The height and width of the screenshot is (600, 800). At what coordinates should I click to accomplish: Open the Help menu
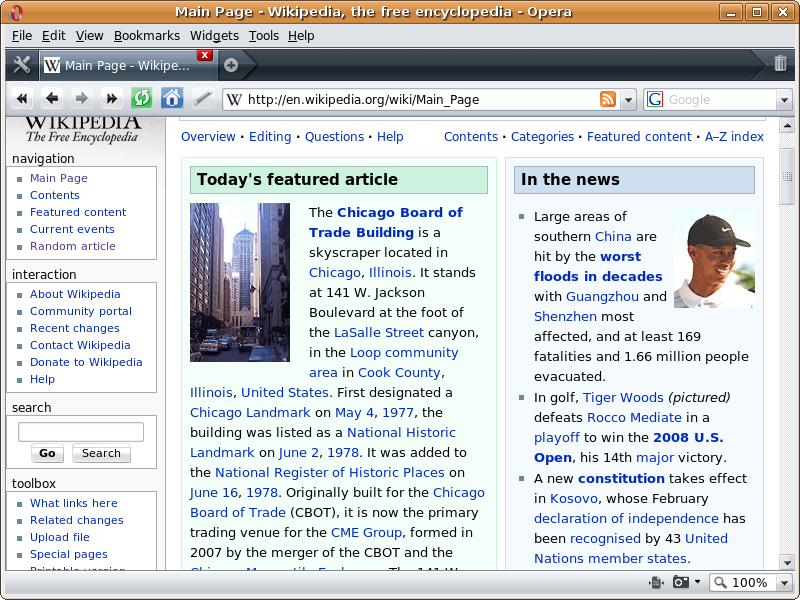301,36
